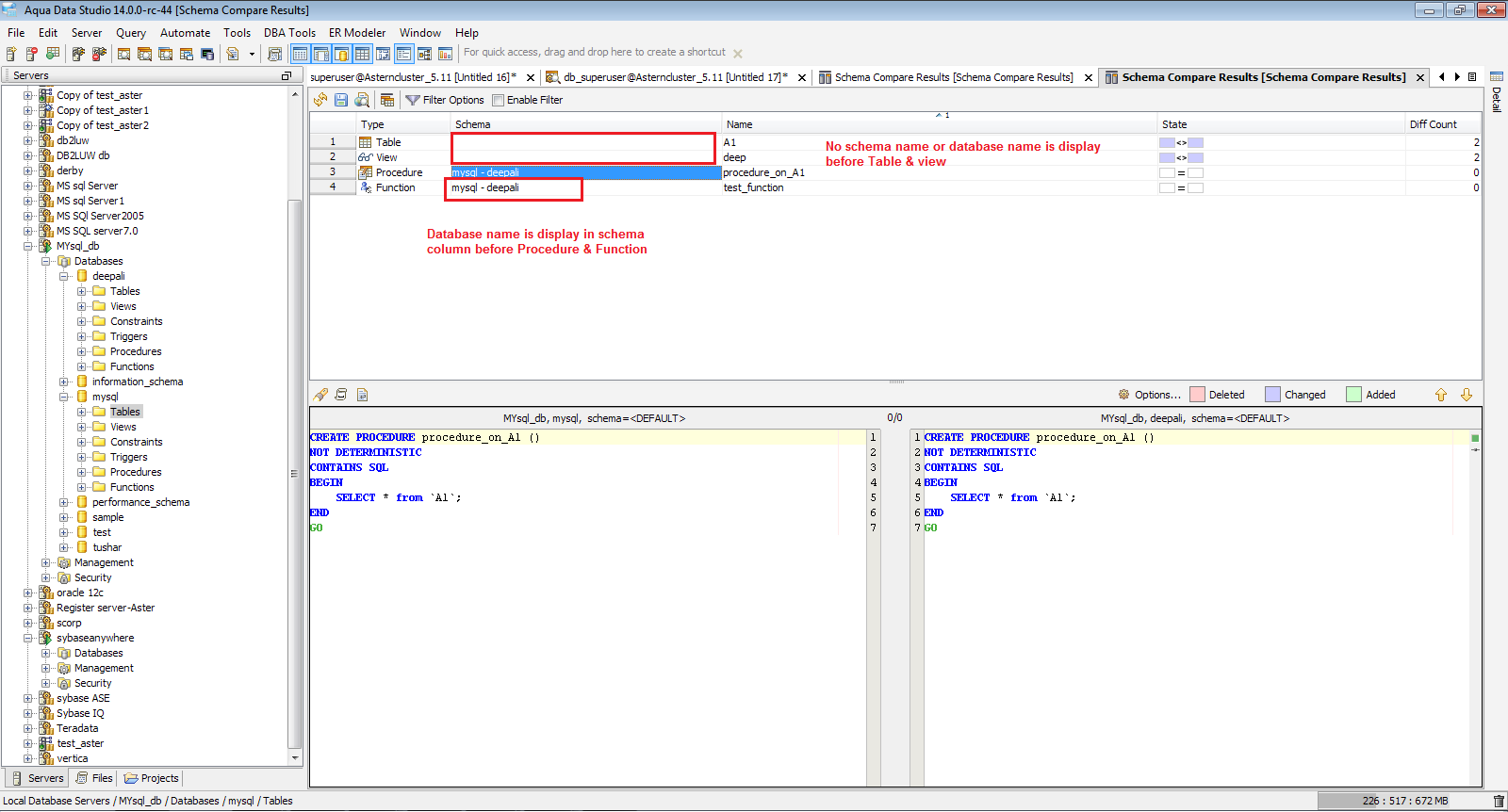This screenshot has width=1508, height=812.
Task: Click the Deleted color swatch
Action: tap(1197, 395)
